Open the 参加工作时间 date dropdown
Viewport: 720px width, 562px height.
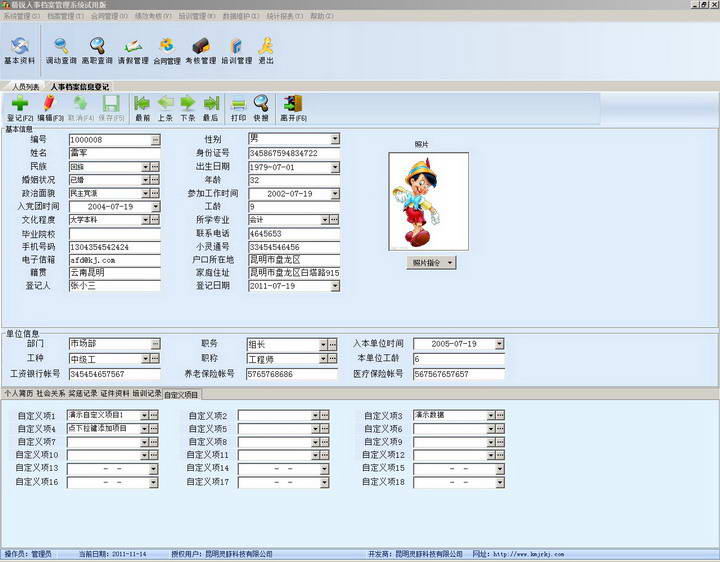click(x=335, y=194)
